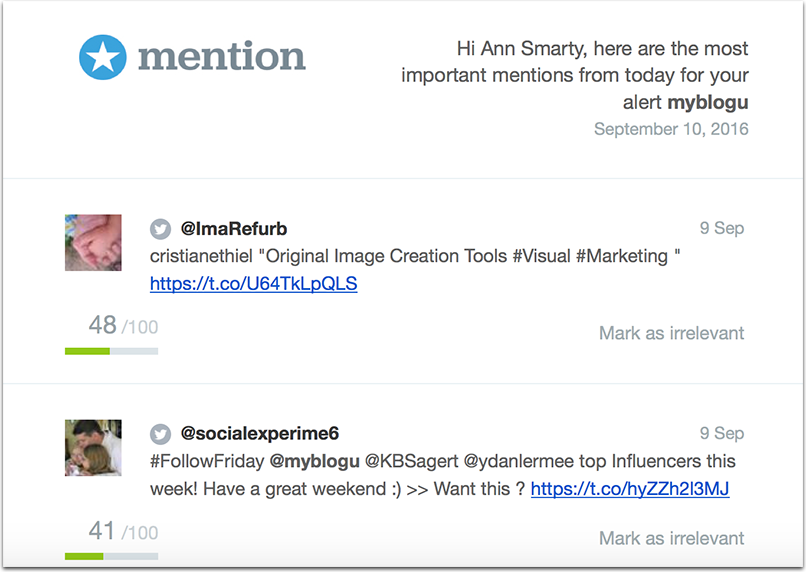The height and width of the screenshot is (572, 806).
Task: Click the 9 Sep date on @socialexperime6 tweet
Action: 721,434
